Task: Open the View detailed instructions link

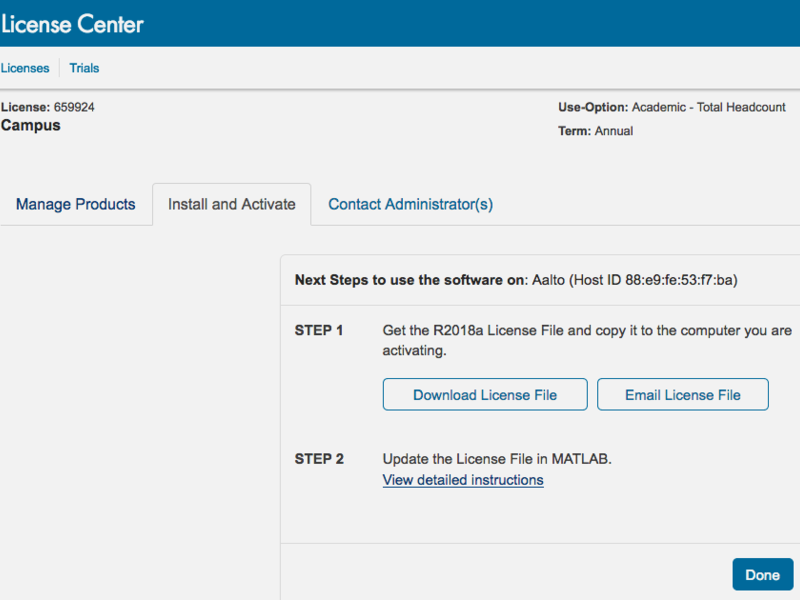Action: point(463,480)
